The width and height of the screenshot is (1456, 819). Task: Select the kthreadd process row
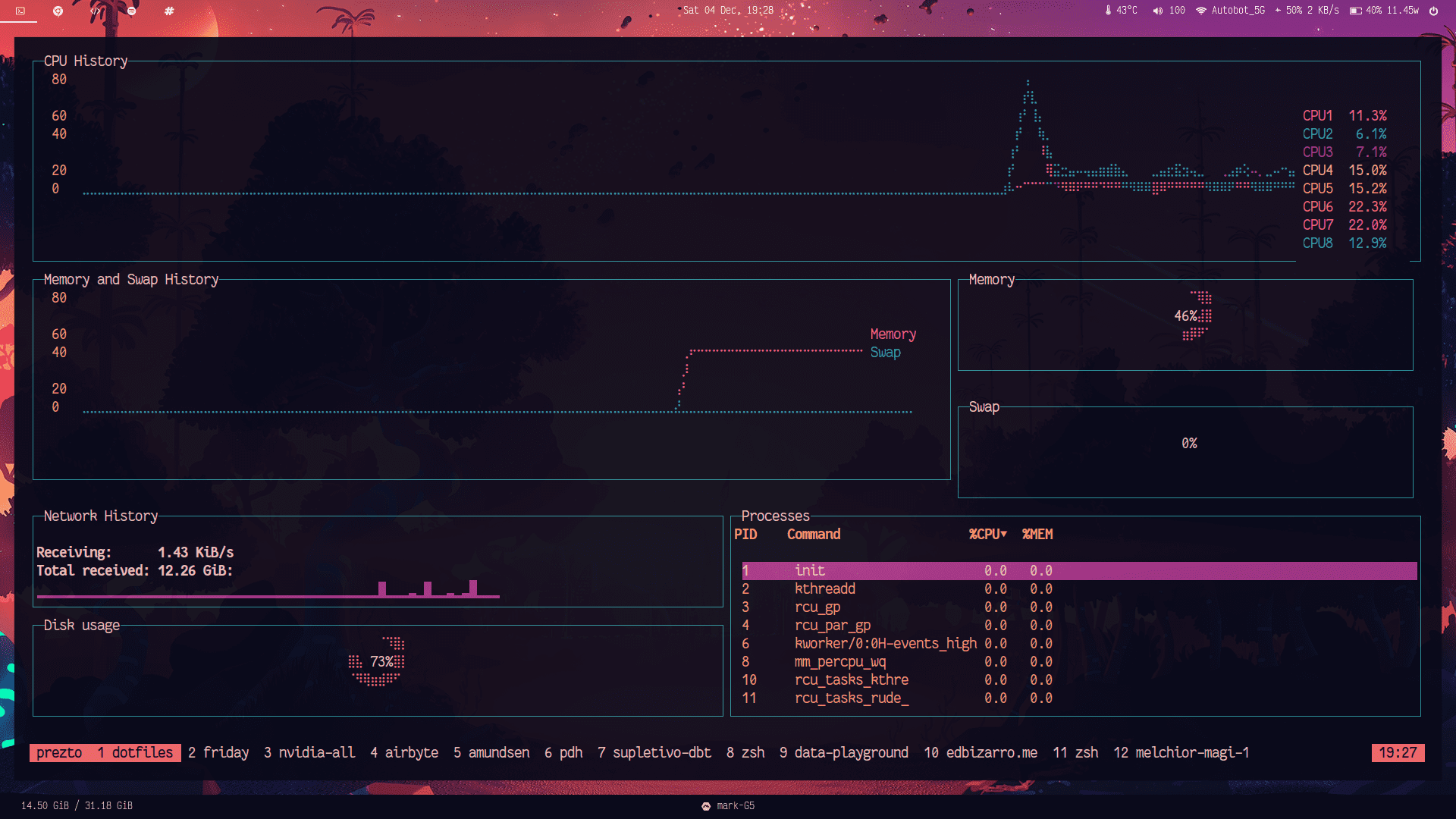(x=824, y=589)
